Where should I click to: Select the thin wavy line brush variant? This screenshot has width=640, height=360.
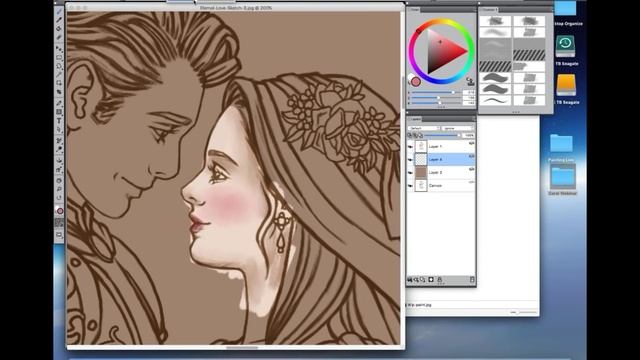[495, 100]
